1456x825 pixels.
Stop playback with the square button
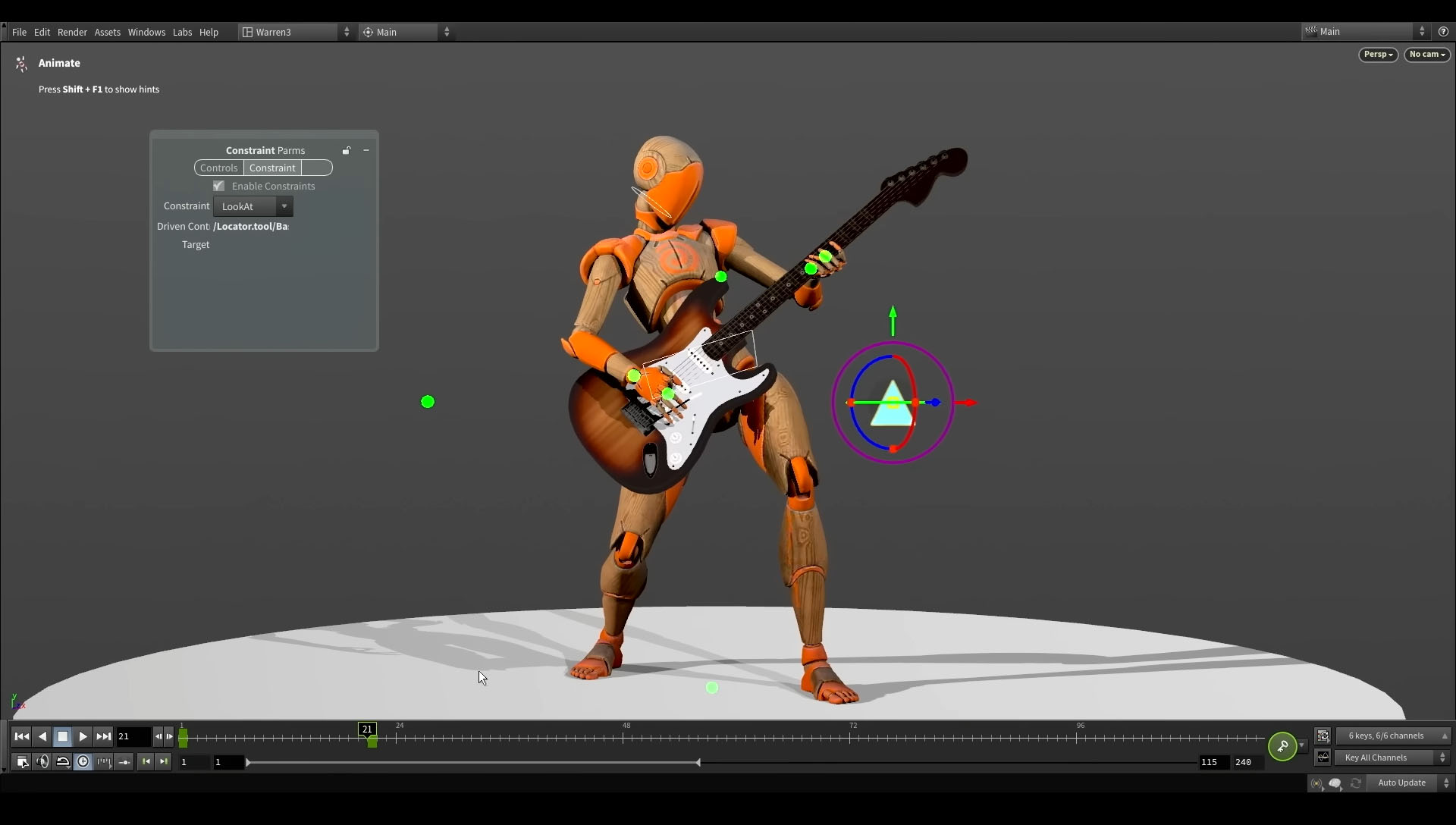coord(63,736)
